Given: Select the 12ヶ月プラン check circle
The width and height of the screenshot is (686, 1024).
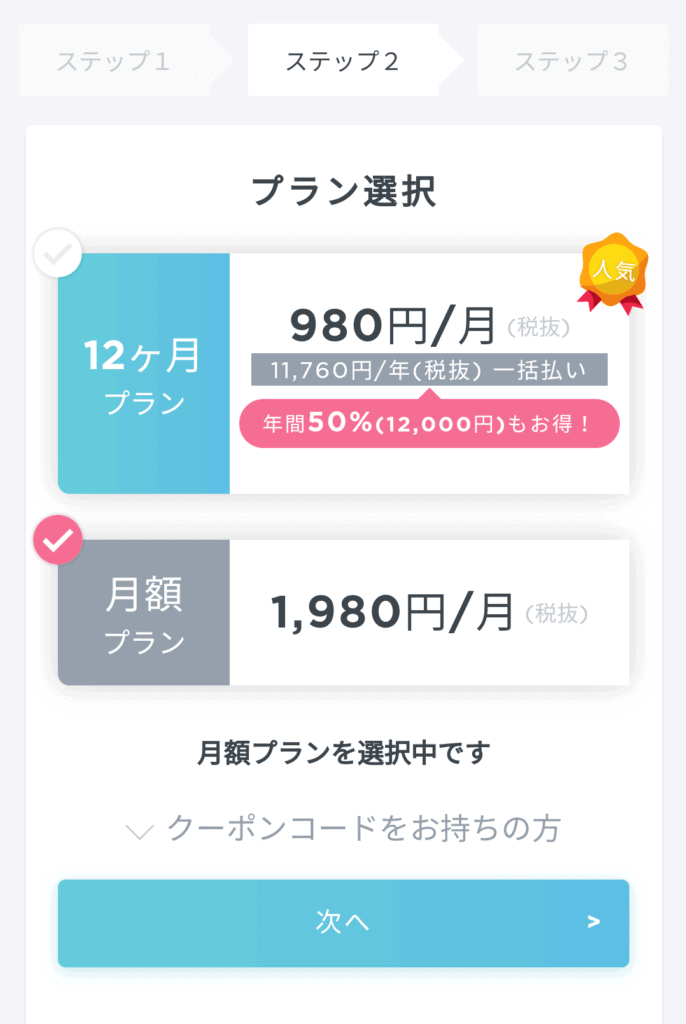Looking at the screenshot, I should (57, 253).
